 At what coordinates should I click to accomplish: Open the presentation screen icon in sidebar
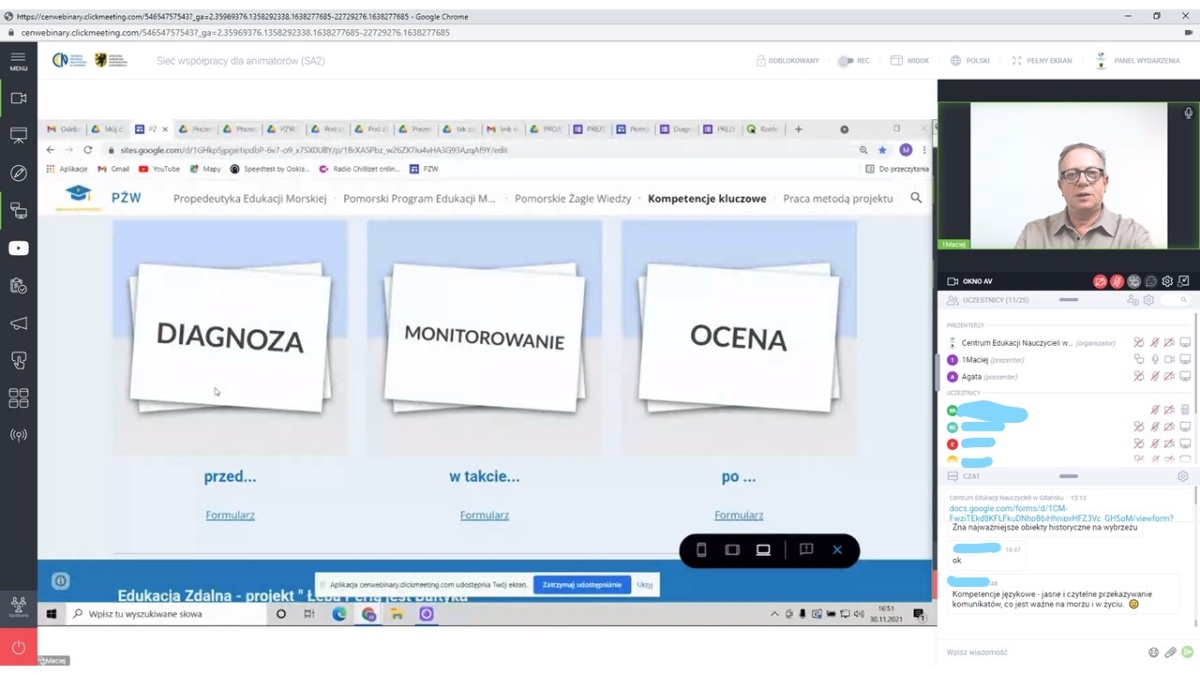pyautogui.click(x=18, y=135)
